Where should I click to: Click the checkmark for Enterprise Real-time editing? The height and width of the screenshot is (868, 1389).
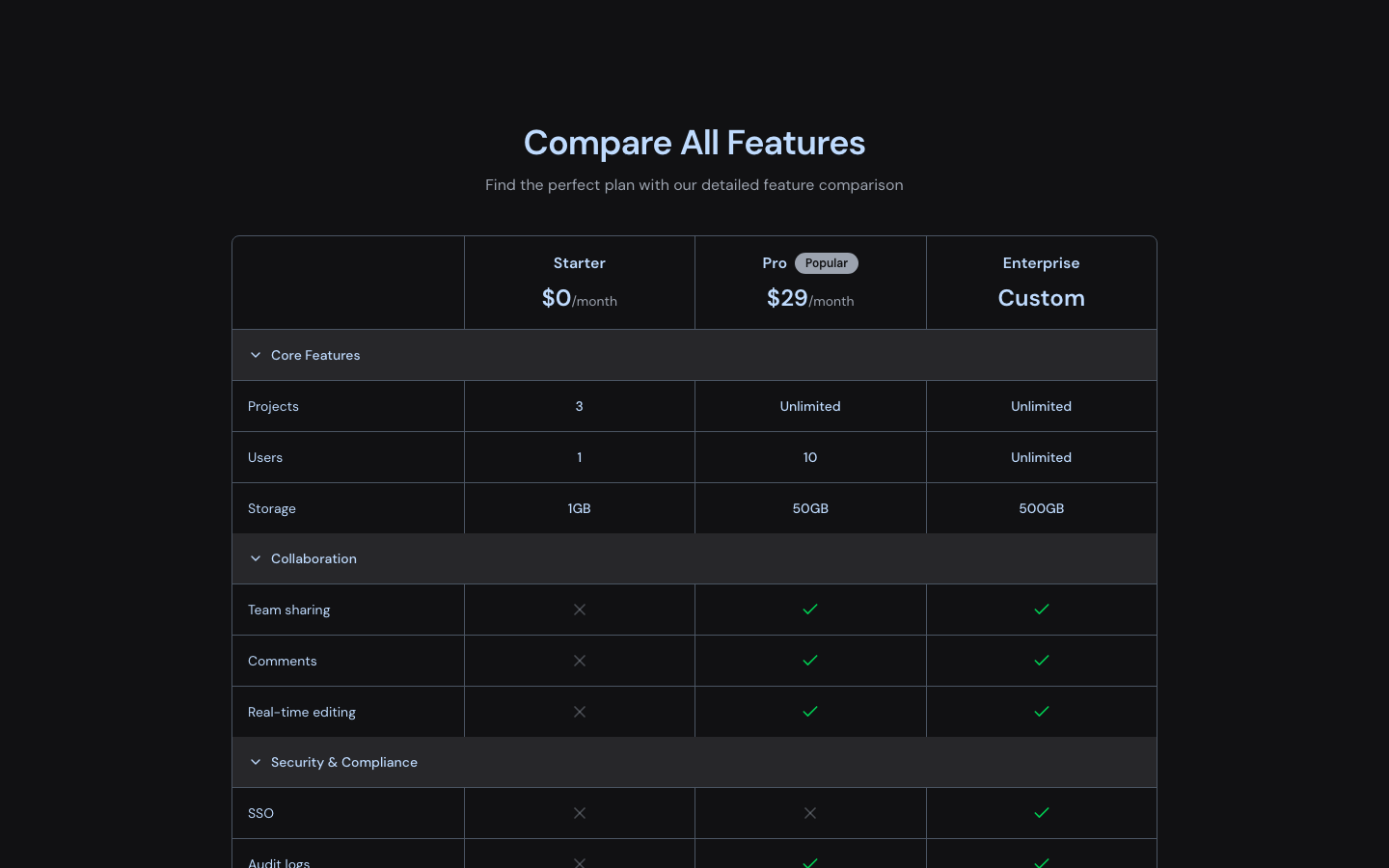point(1042,712)
